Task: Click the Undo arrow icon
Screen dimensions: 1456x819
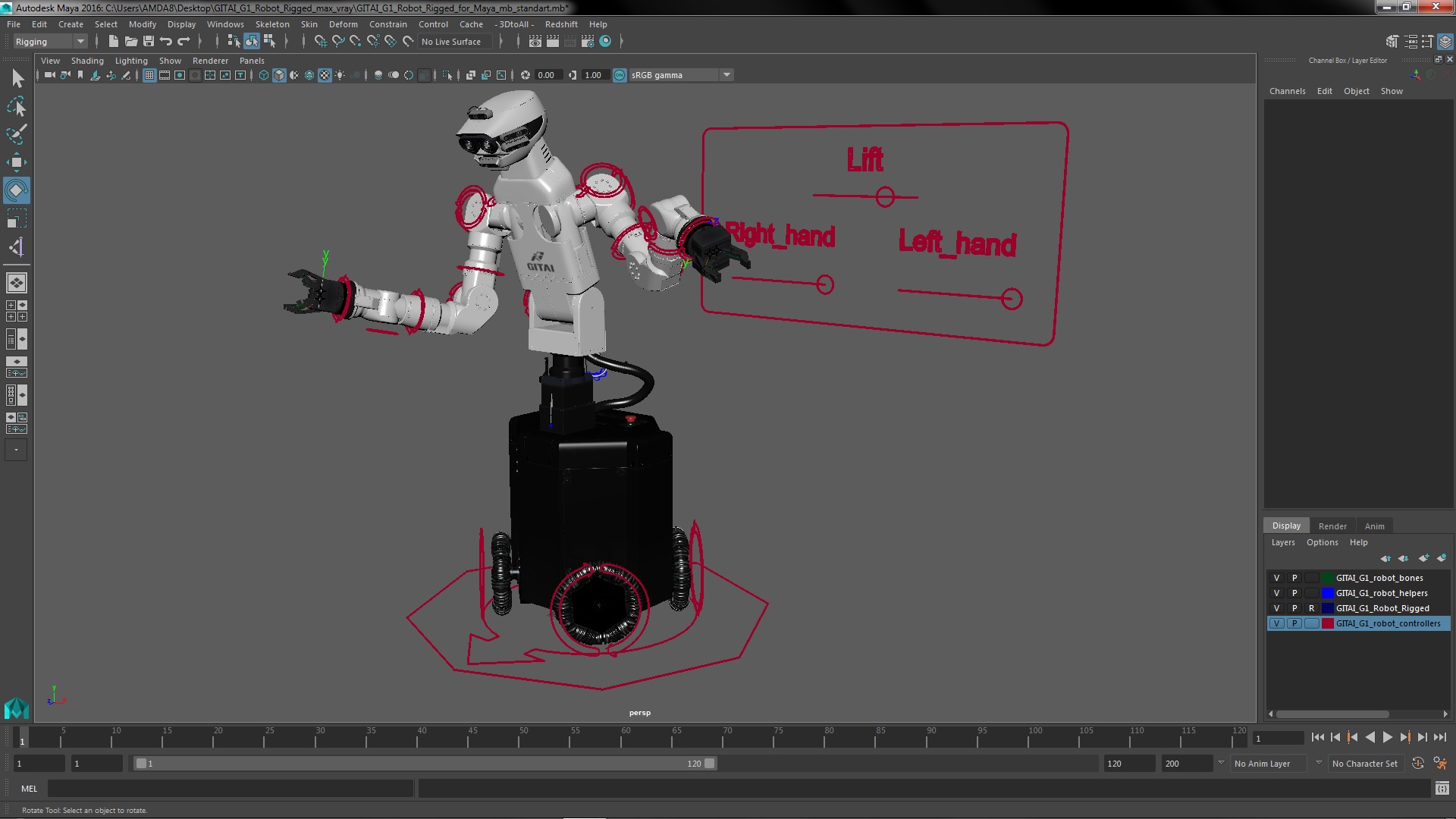Action: 166,42
